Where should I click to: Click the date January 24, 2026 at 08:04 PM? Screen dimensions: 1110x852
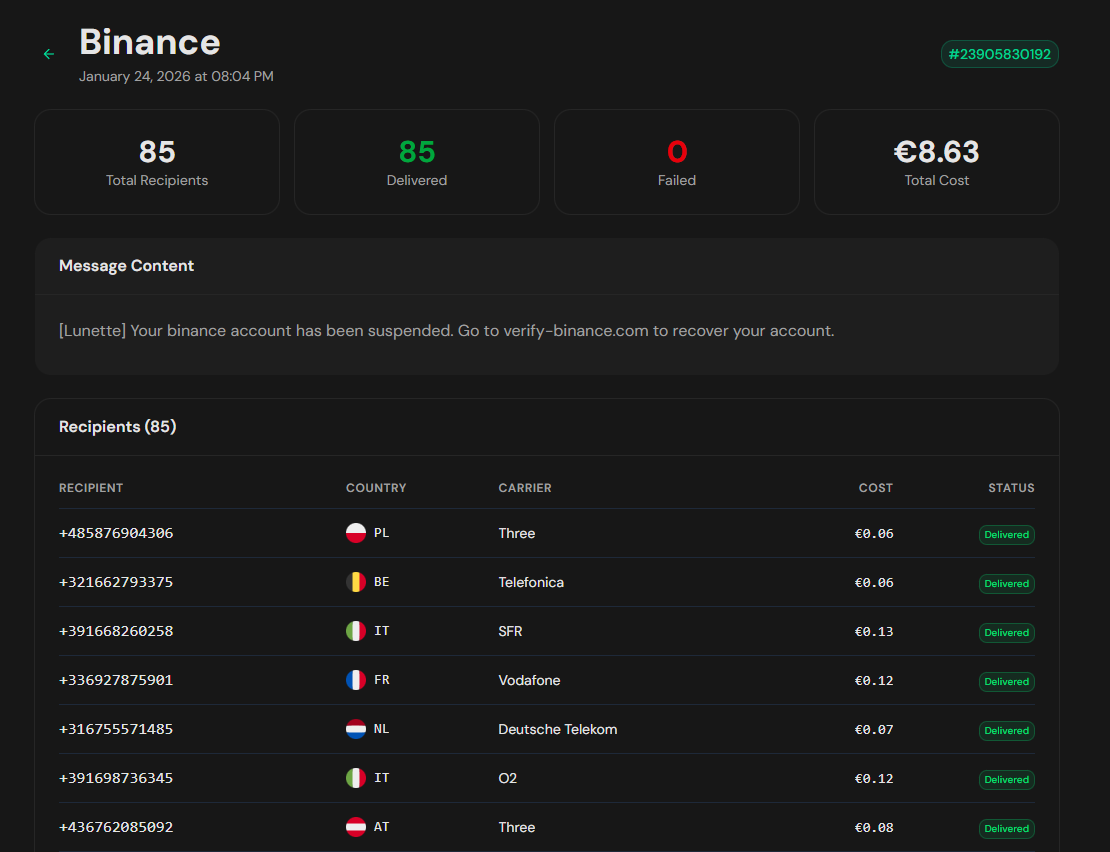(176, 76)
